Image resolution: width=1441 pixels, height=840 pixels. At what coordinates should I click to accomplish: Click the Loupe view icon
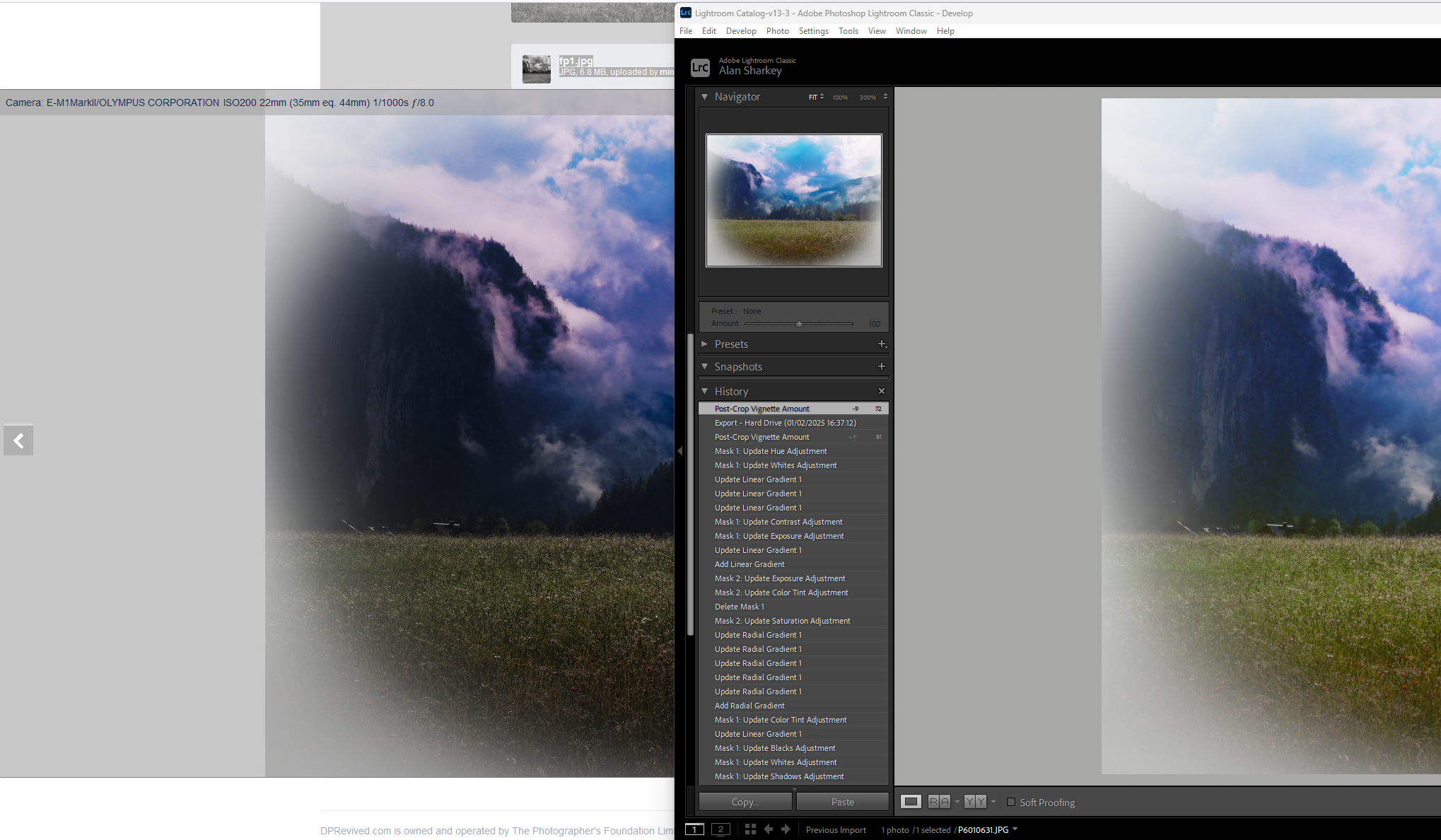[x=910, y=801]
